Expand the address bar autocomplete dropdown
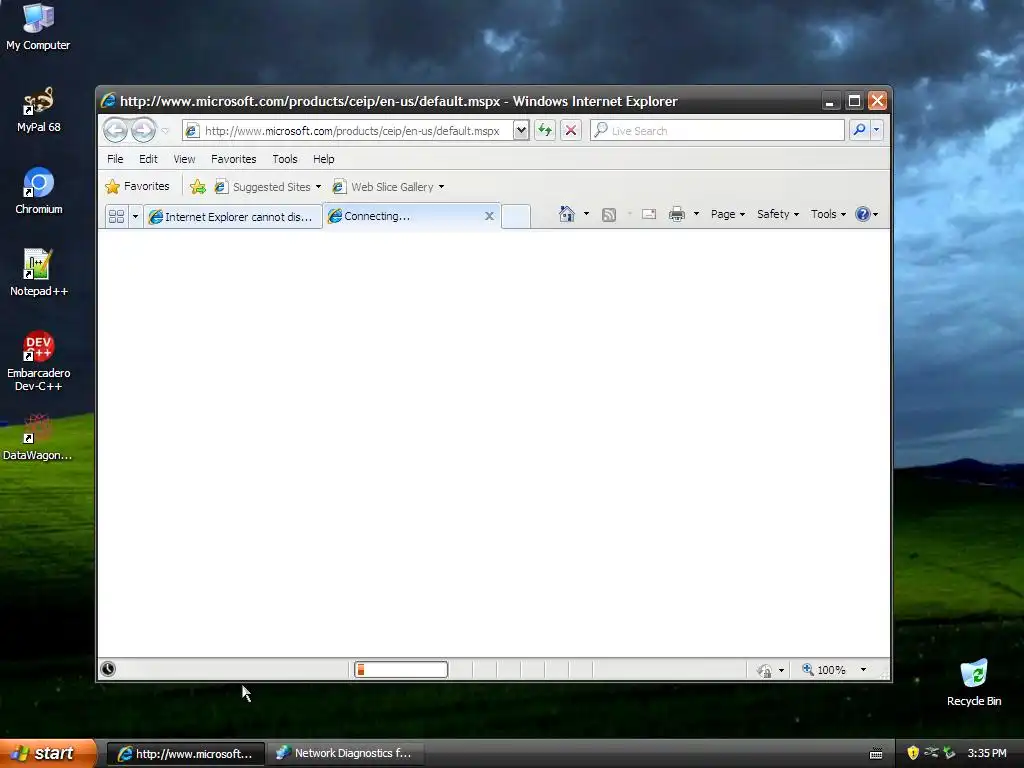1024x768 pixels. point(520,131)
